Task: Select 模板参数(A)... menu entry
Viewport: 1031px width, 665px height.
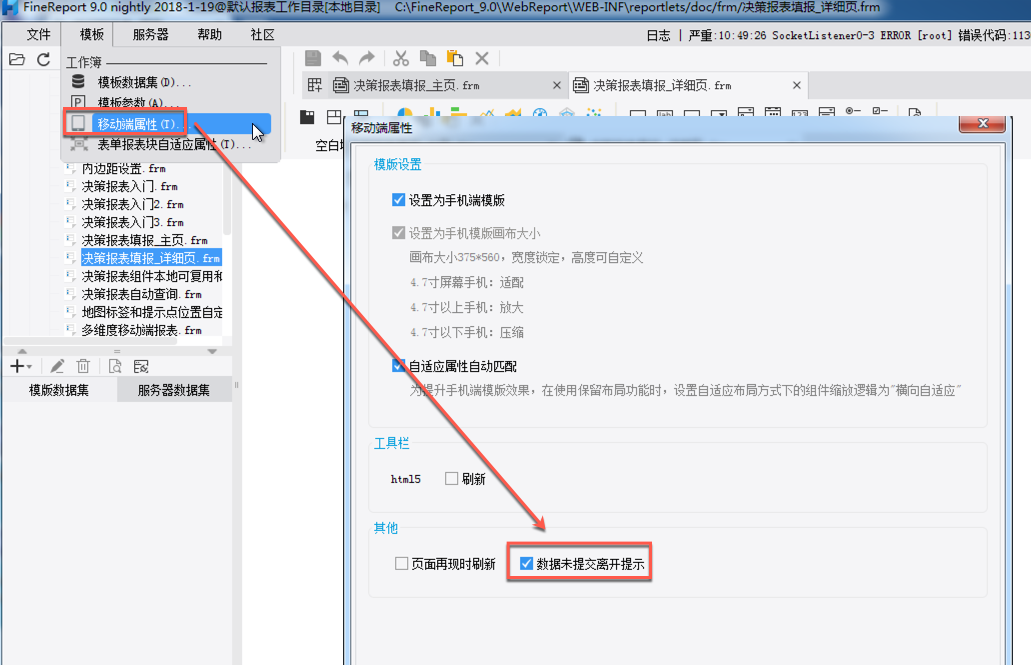Action: pyautogui.click(x=170, y=103)
